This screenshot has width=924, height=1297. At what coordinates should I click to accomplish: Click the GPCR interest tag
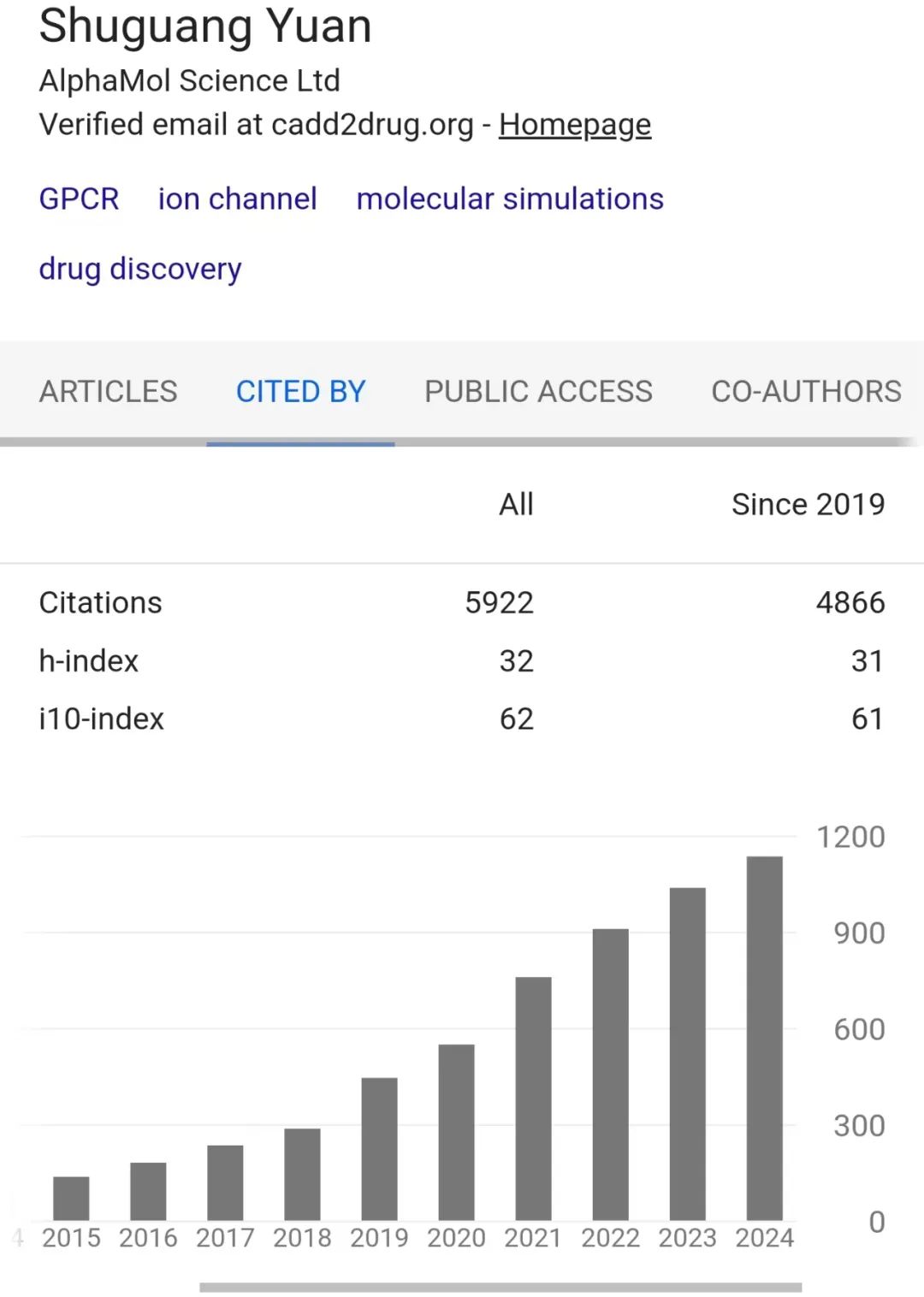[79, 198]
